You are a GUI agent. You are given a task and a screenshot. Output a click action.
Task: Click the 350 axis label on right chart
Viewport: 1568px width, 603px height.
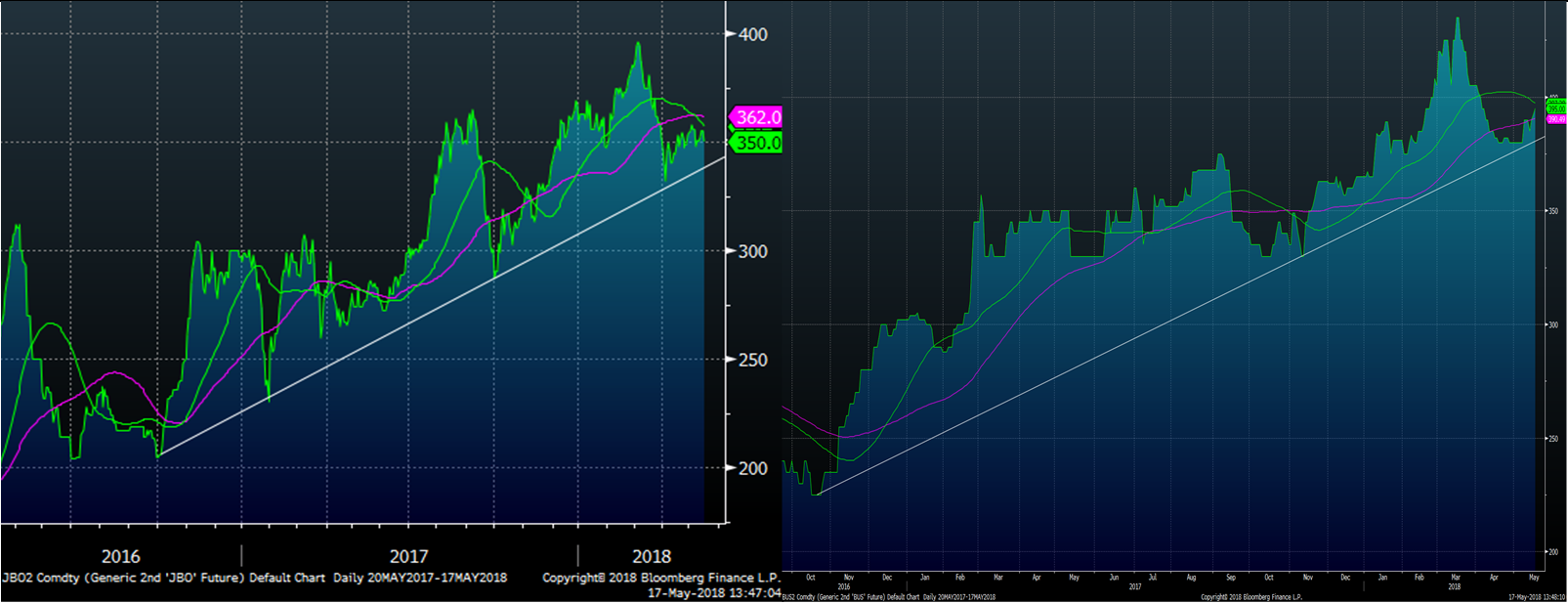1552,211
